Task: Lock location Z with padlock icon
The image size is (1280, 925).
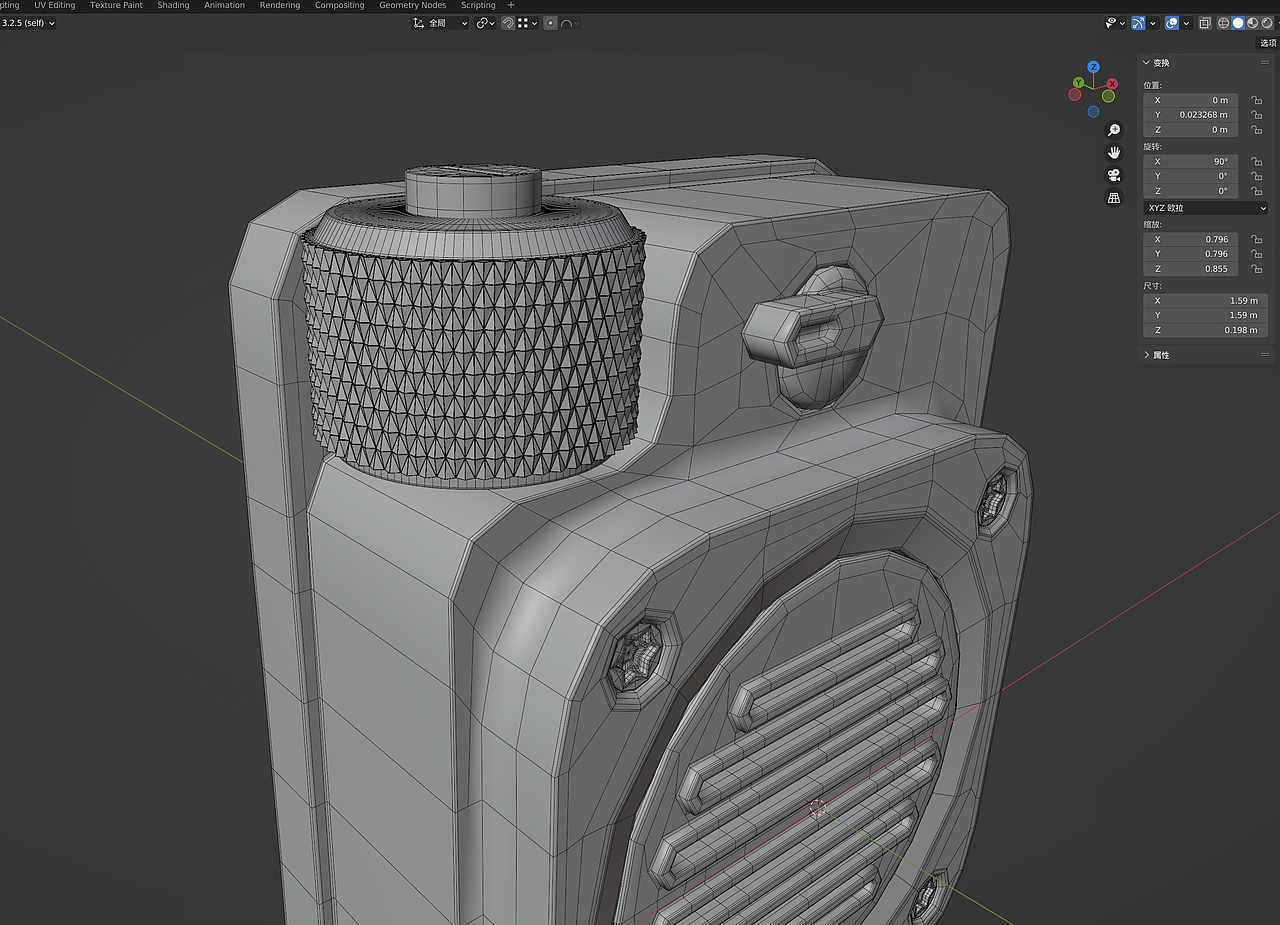Action: point(1256,130)
